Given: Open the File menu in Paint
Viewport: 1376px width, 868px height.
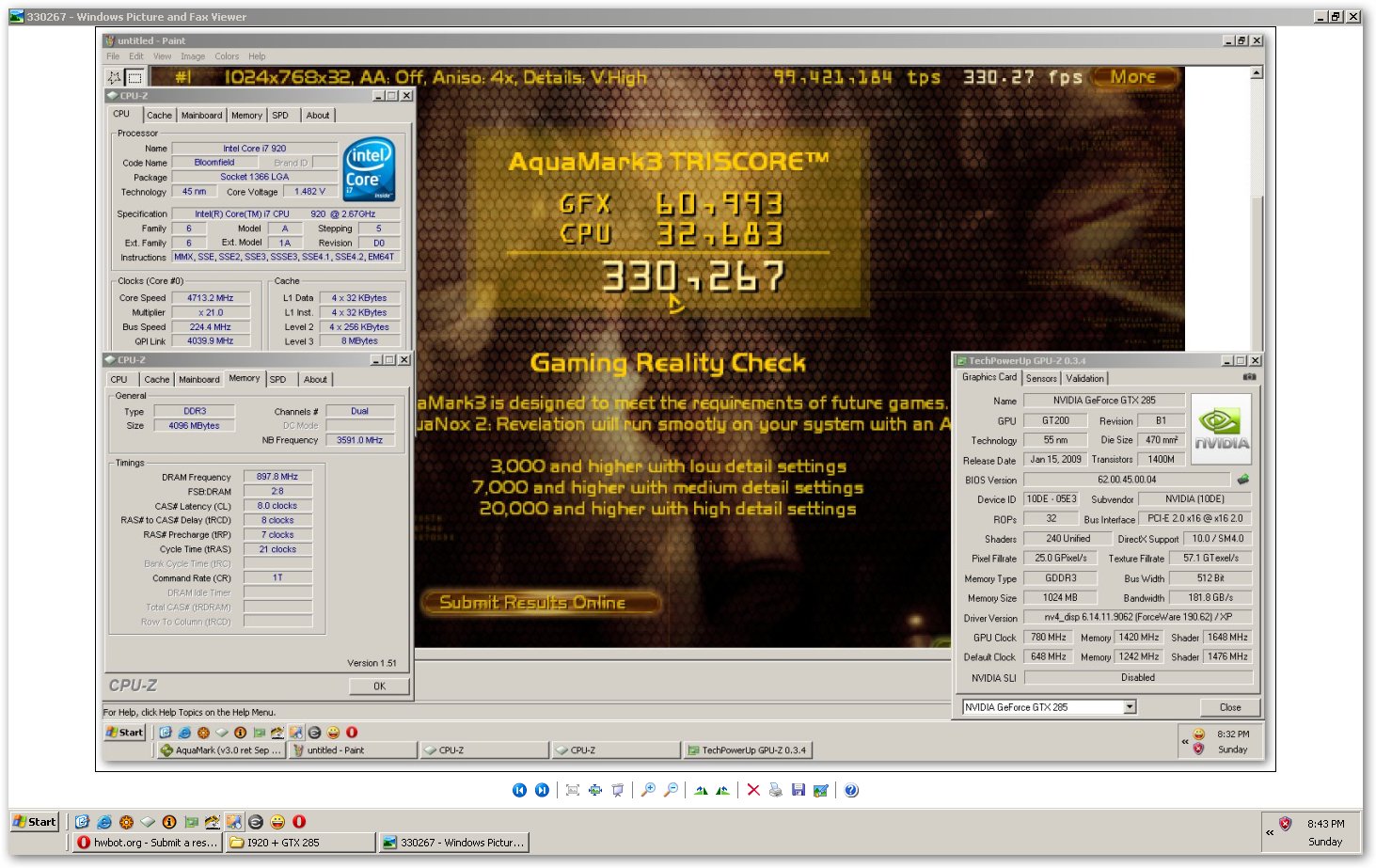Looking at the screenshot, I should (x=113, y=56).
